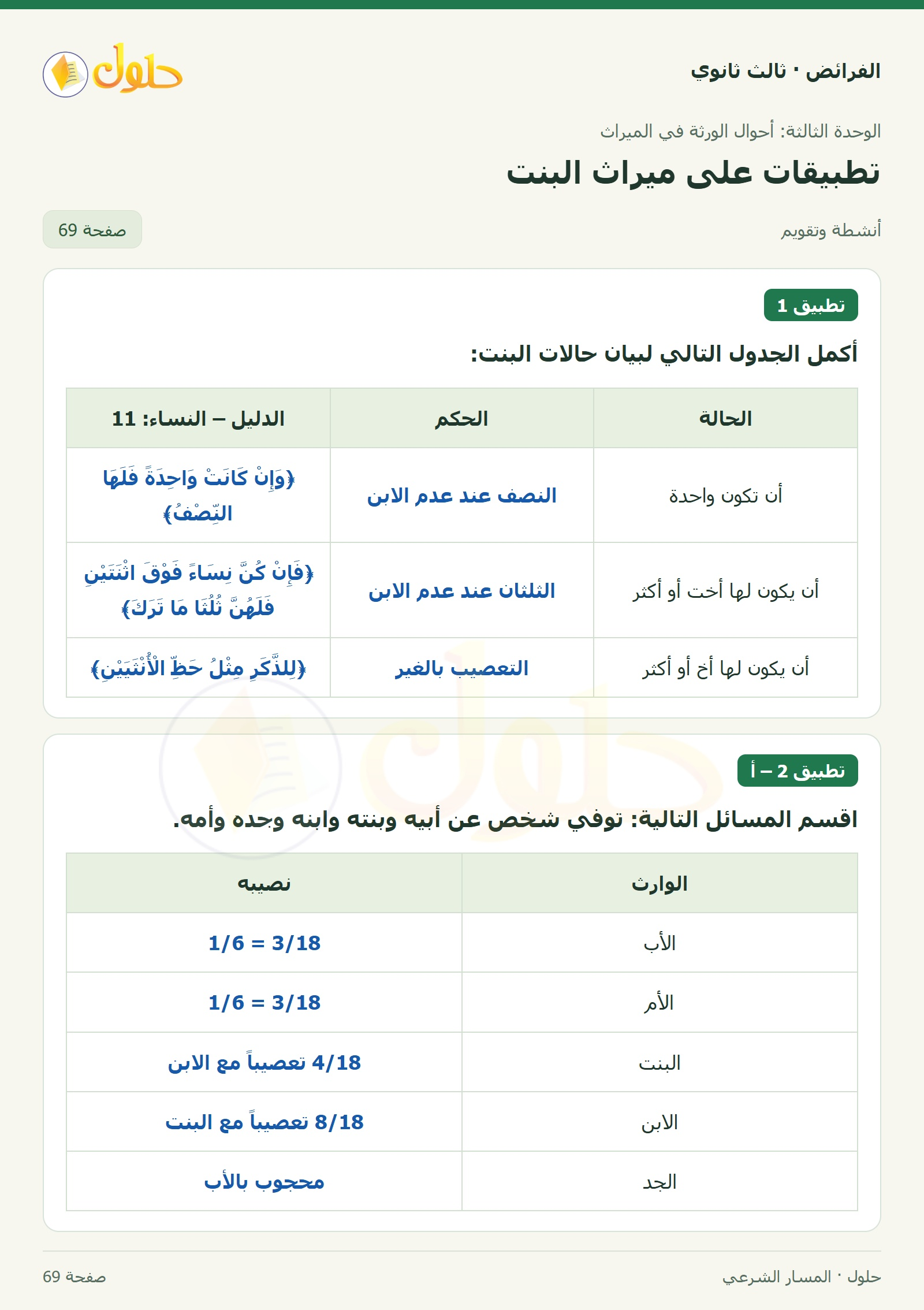Image resolution: width=924 pixels, height=1310 pixels.
Task: Click the column header الوارث
Action: pyautogui.click(x=660, y=883)
